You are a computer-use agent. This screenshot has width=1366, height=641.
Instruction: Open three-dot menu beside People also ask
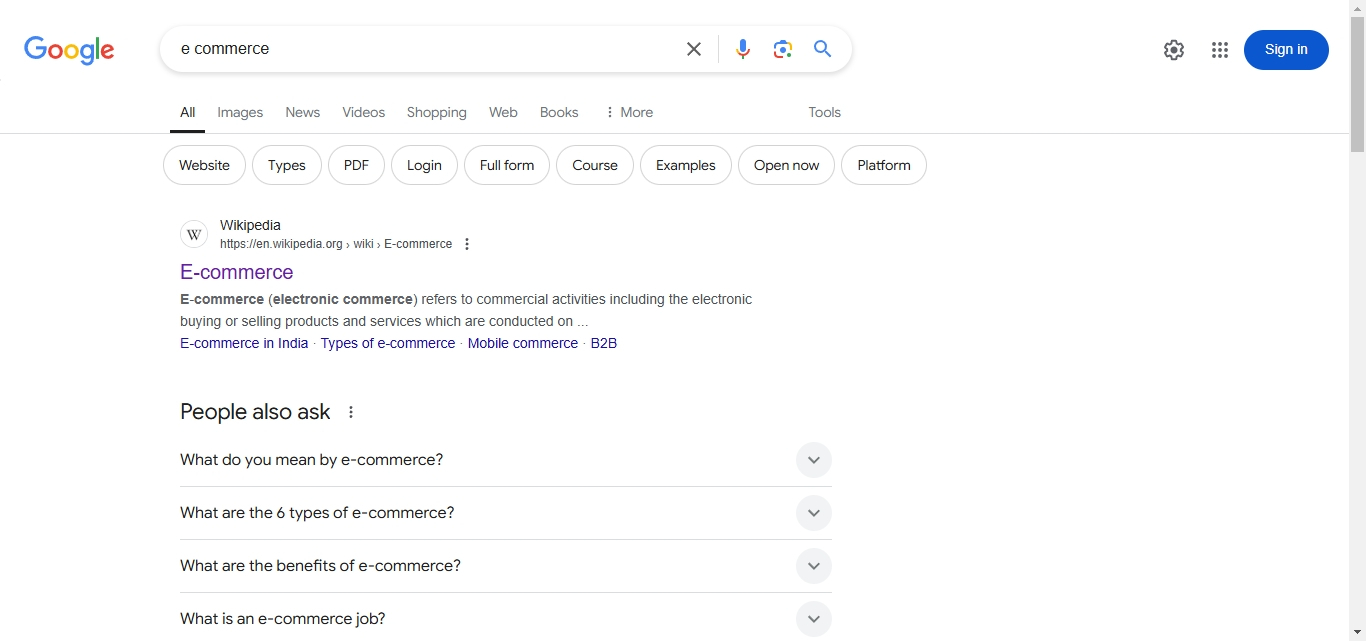(x=351, y=412)
